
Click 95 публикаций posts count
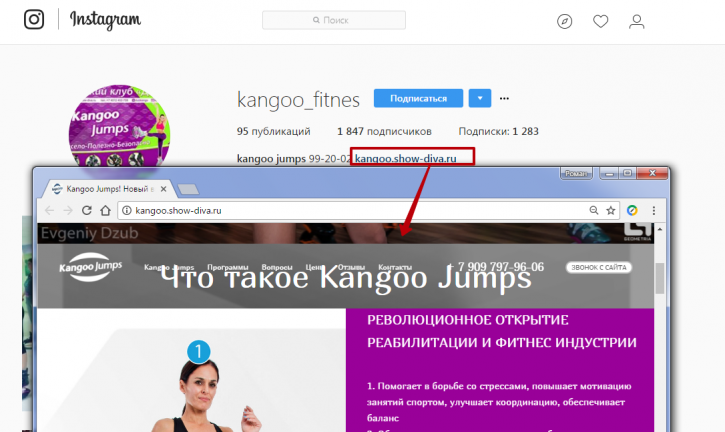(274, 131)
